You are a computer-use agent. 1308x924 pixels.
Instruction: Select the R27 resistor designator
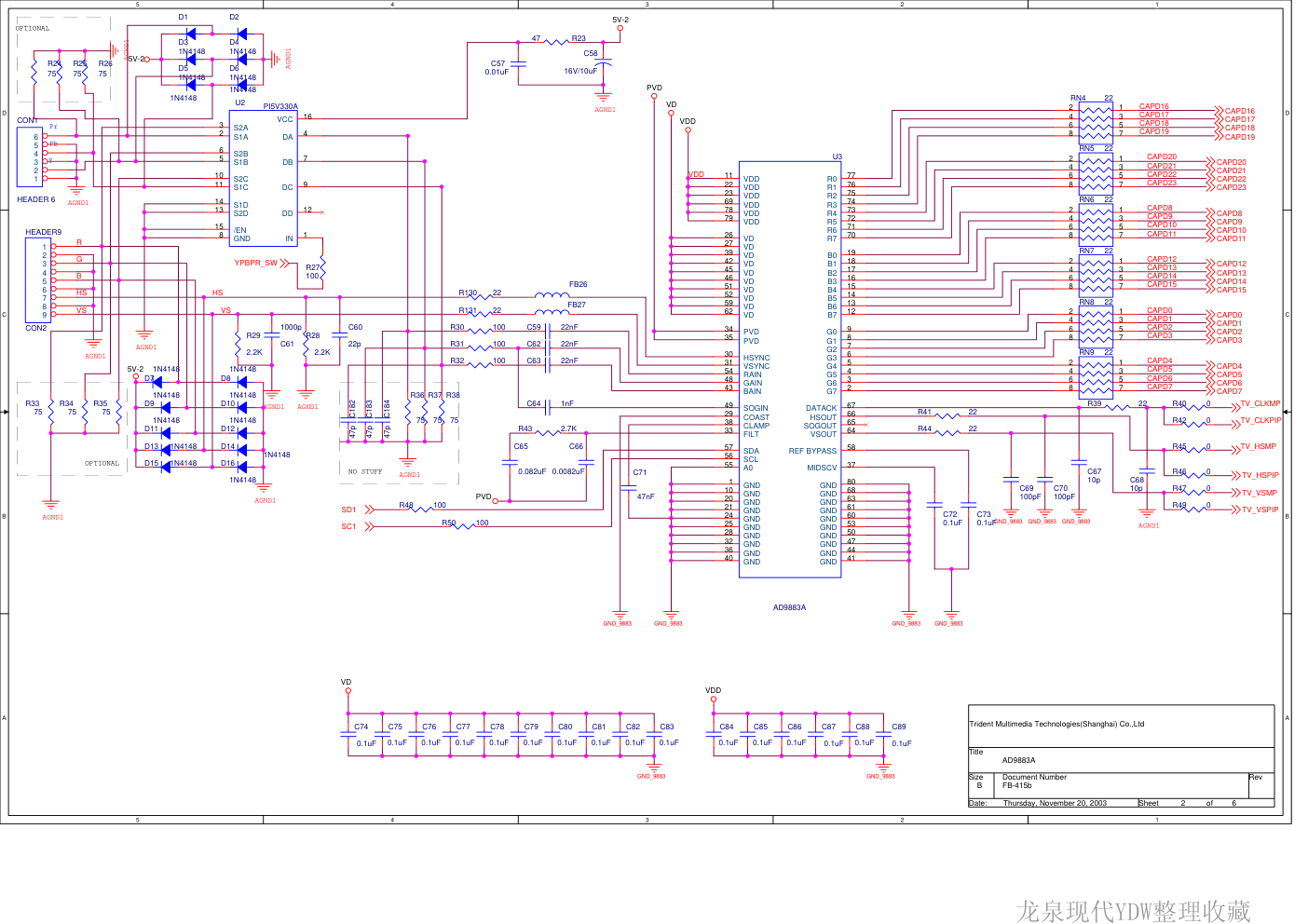tap(313, 267)
